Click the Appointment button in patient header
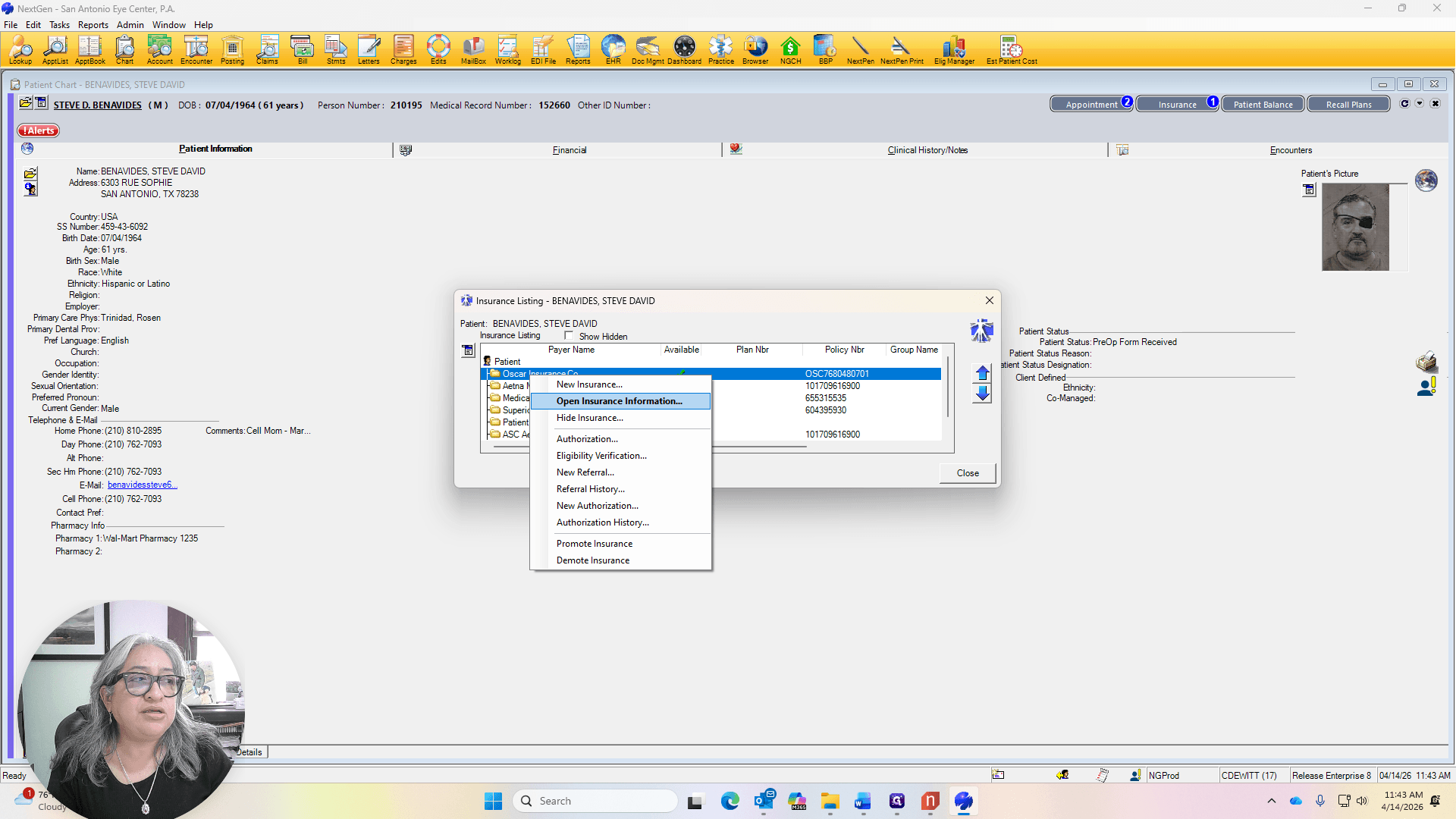This screenshot has width=1456, height=819. point(1091,105)
